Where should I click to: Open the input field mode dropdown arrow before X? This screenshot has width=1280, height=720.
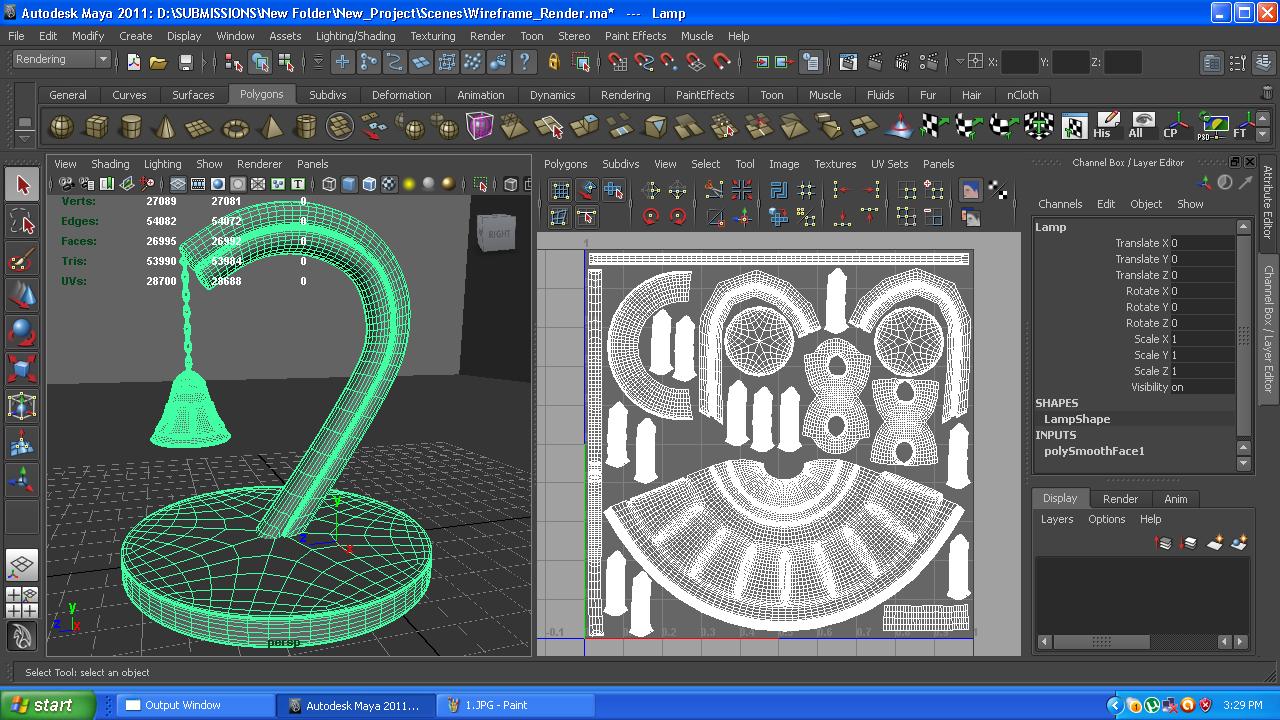pyautogui.click(x=960, y=62)
